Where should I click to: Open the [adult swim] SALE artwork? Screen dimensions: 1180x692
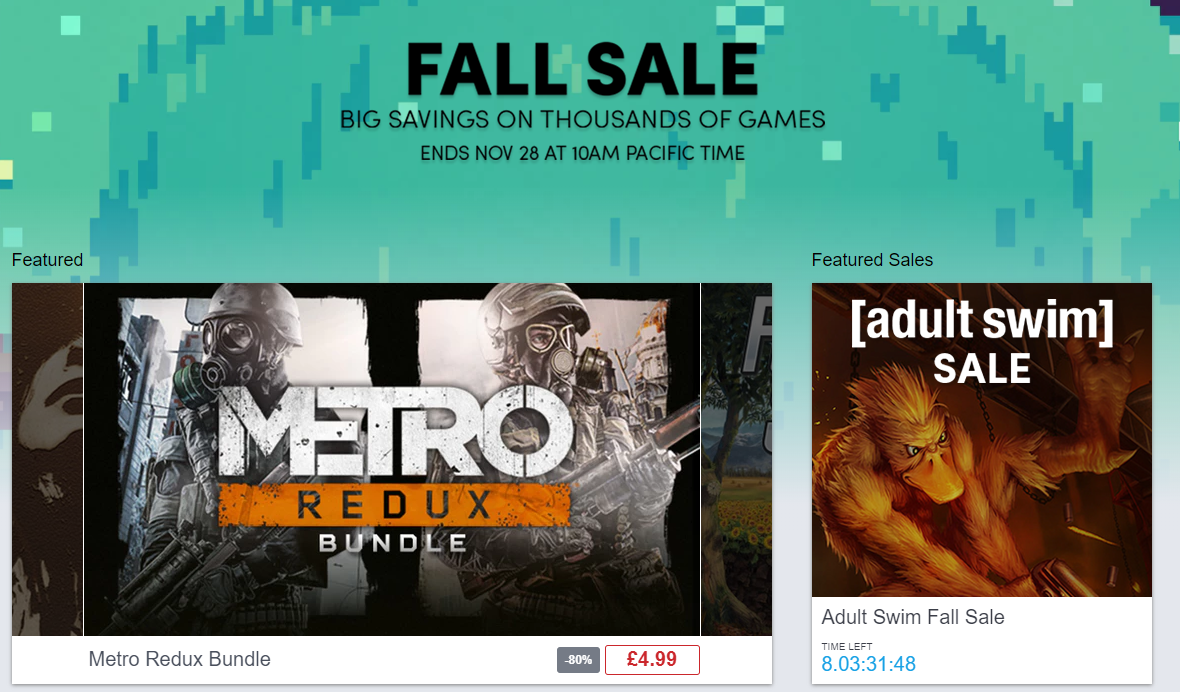[x=981, y=439]
